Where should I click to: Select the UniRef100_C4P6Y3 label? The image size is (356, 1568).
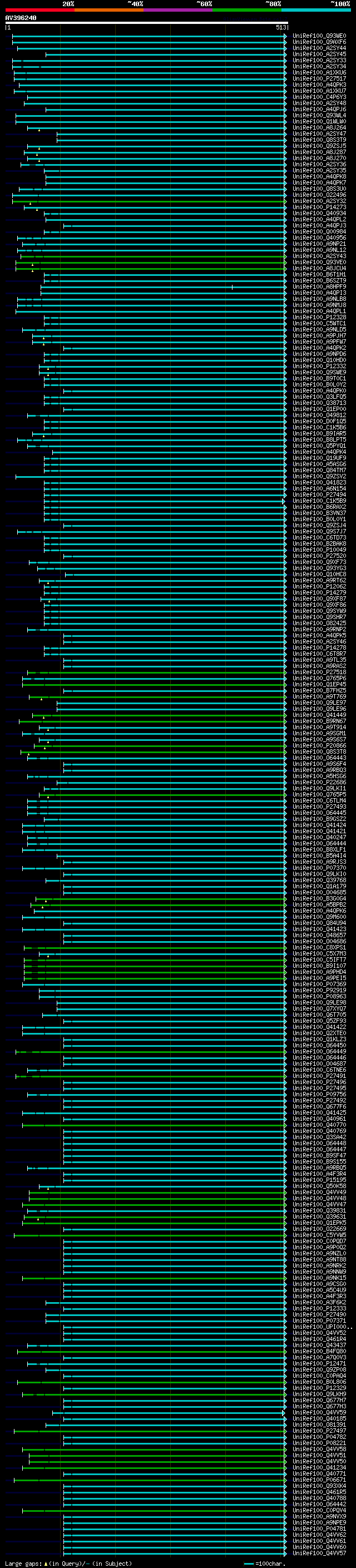pyautogui.click(x=319, y=97)
